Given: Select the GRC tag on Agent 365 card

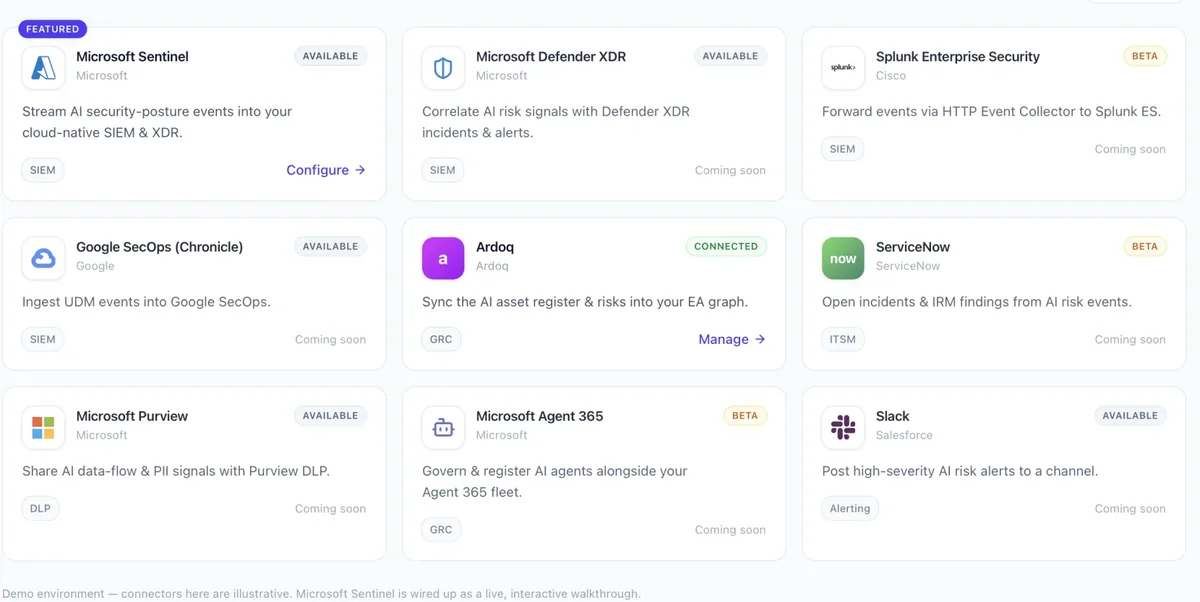Looking at the screenshot, I should click(441, 530).
